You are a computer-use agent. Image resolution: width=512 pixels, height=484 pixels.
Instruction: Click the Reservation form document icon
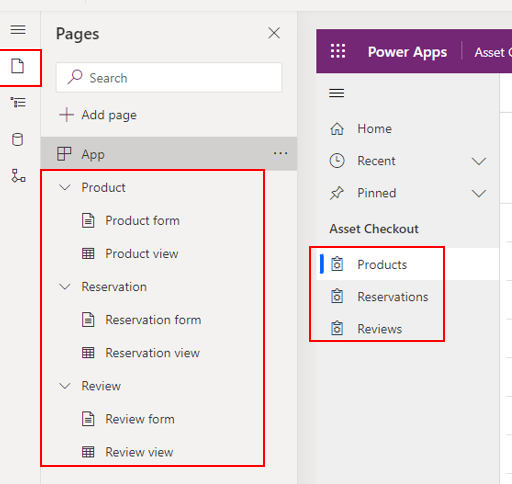[x=88, y=320]
